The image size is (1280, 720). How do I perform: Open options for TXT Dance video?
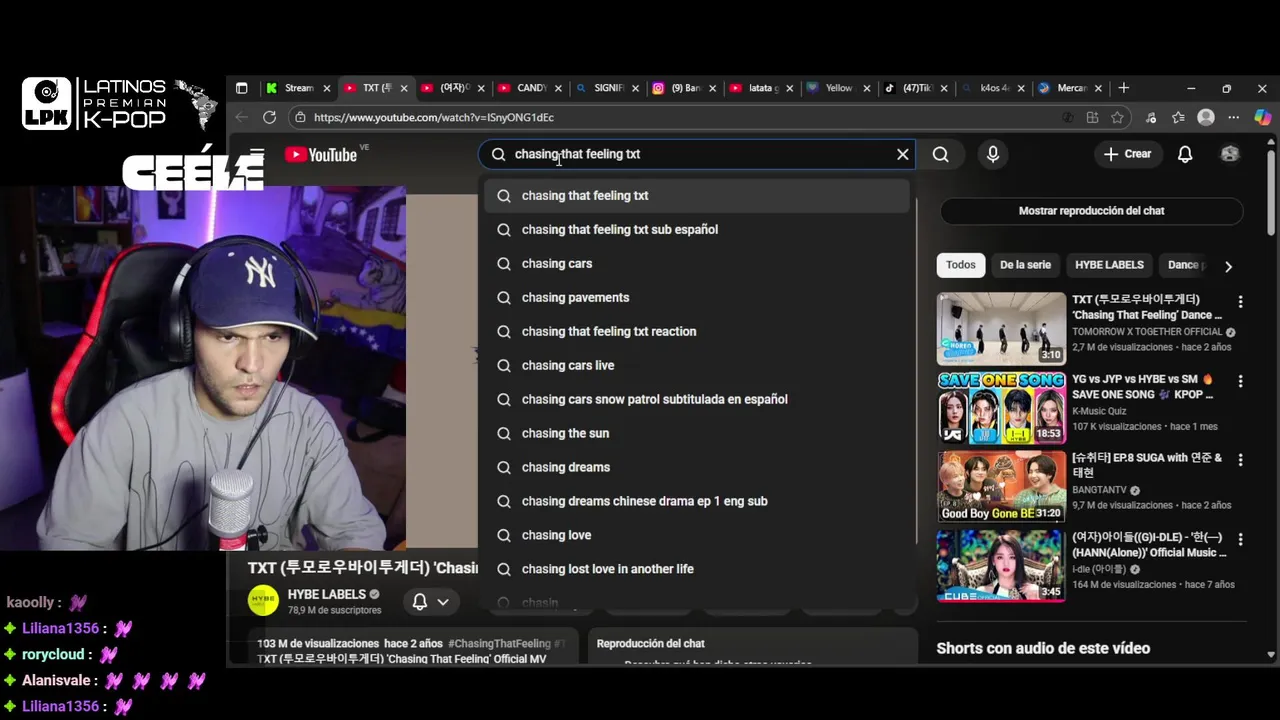tap(1240, 301)
